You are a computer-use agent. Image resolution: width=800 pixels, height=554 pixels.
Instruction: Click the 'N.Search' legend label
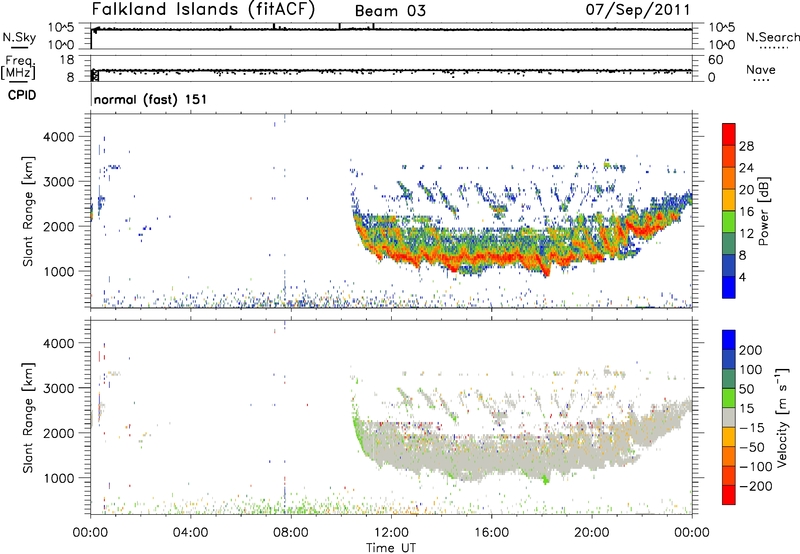(x=772, y=37)
